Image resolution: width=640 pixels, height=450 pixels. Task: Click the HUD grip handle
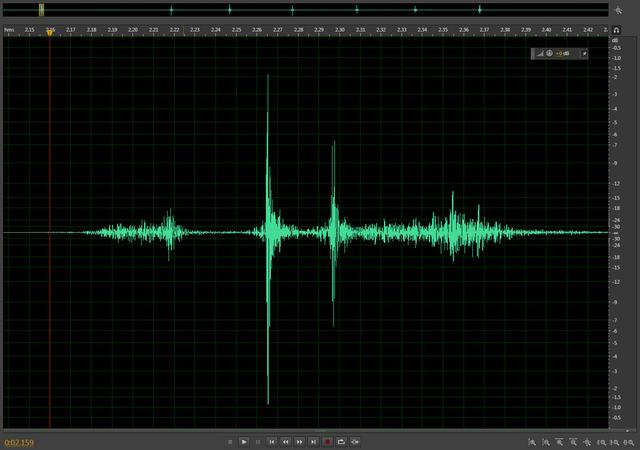click(533, 53)
